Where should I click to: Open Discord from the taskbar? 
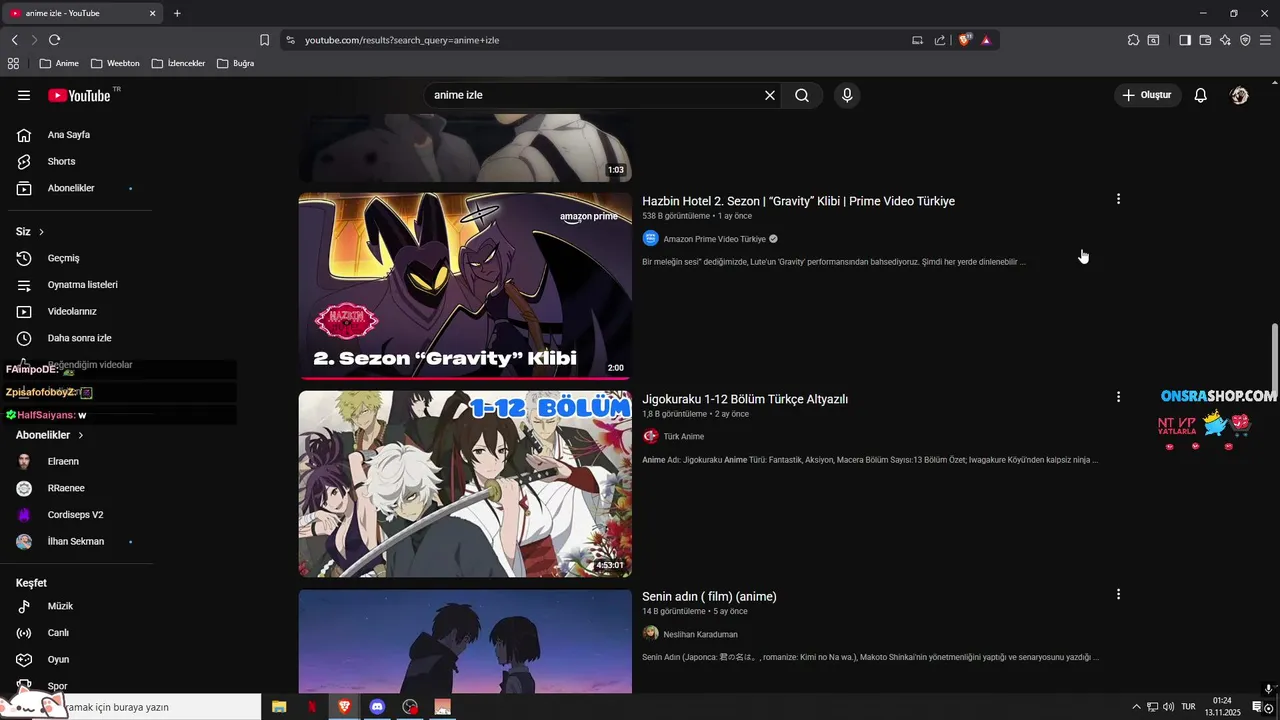(377, 707)
